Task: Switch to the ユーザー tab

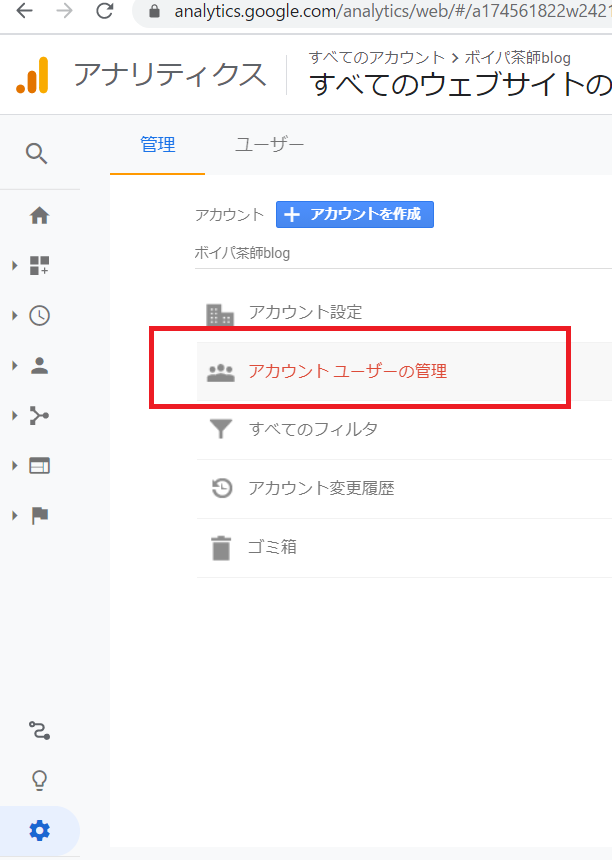Action: (x=269, y=145)
